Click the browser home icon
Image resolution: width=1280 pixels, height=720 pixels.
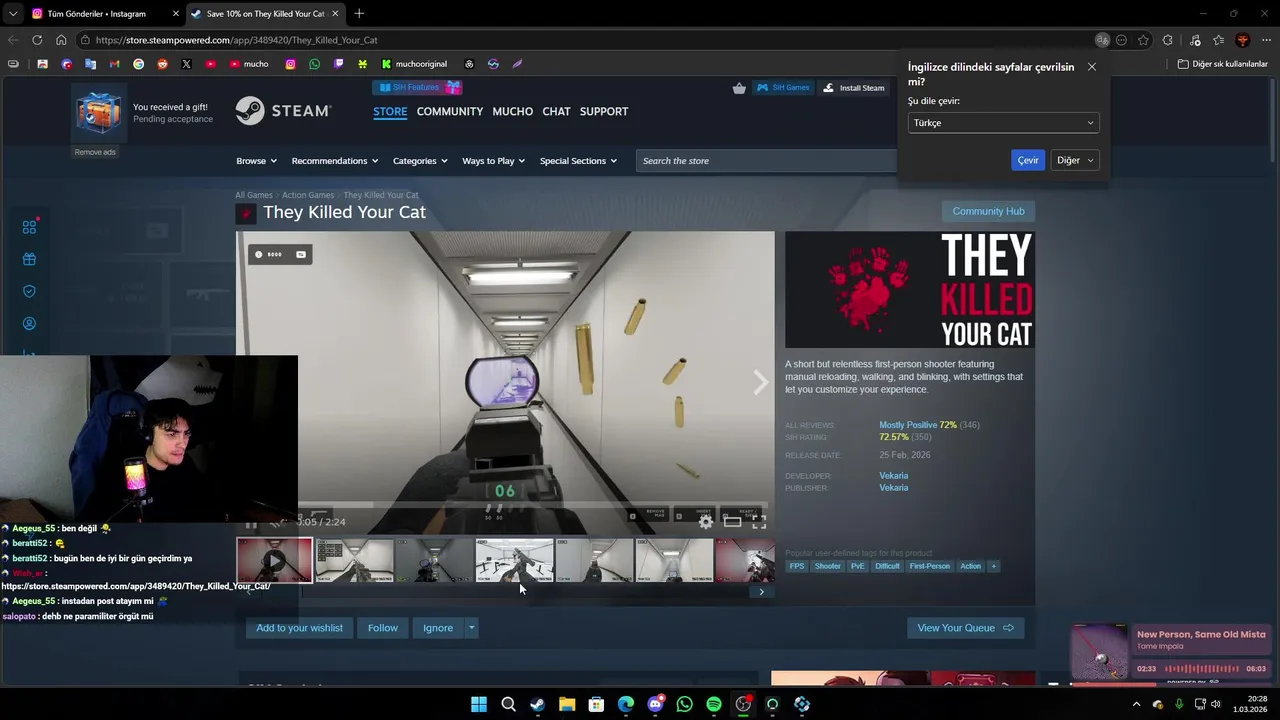[61, 40]
